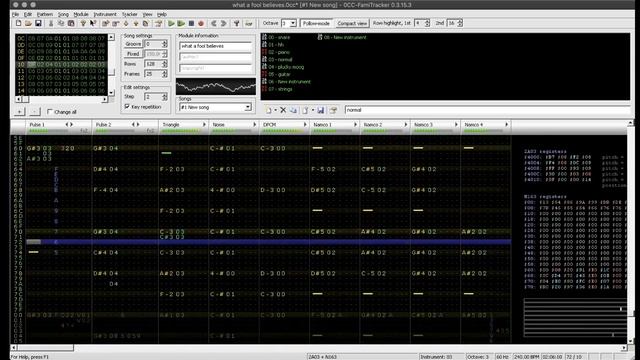Save the module with the floppy icon
The image size is (640, 360).
coord(38,24)
